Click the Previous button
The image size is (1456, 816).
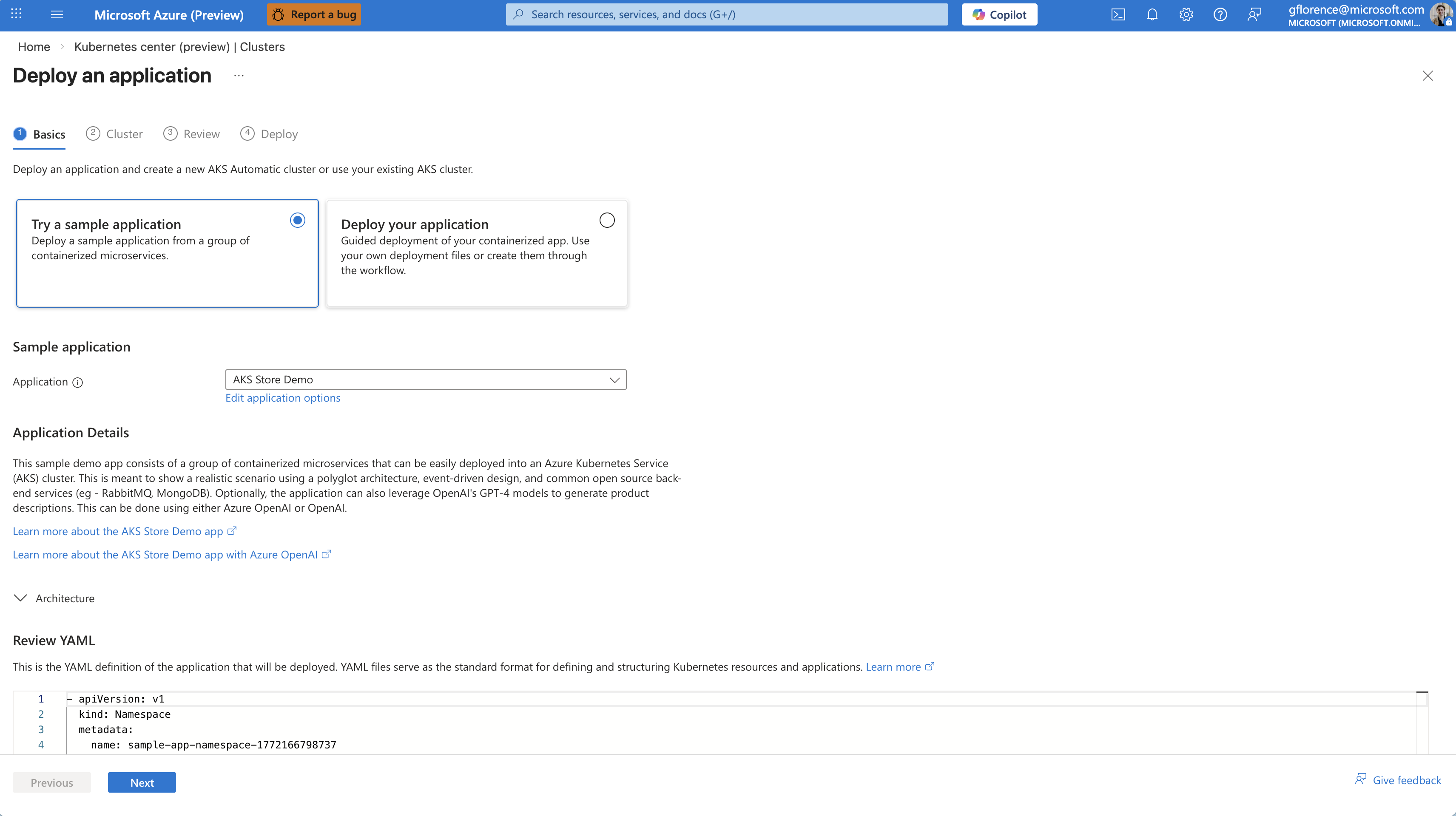[52, 783]
